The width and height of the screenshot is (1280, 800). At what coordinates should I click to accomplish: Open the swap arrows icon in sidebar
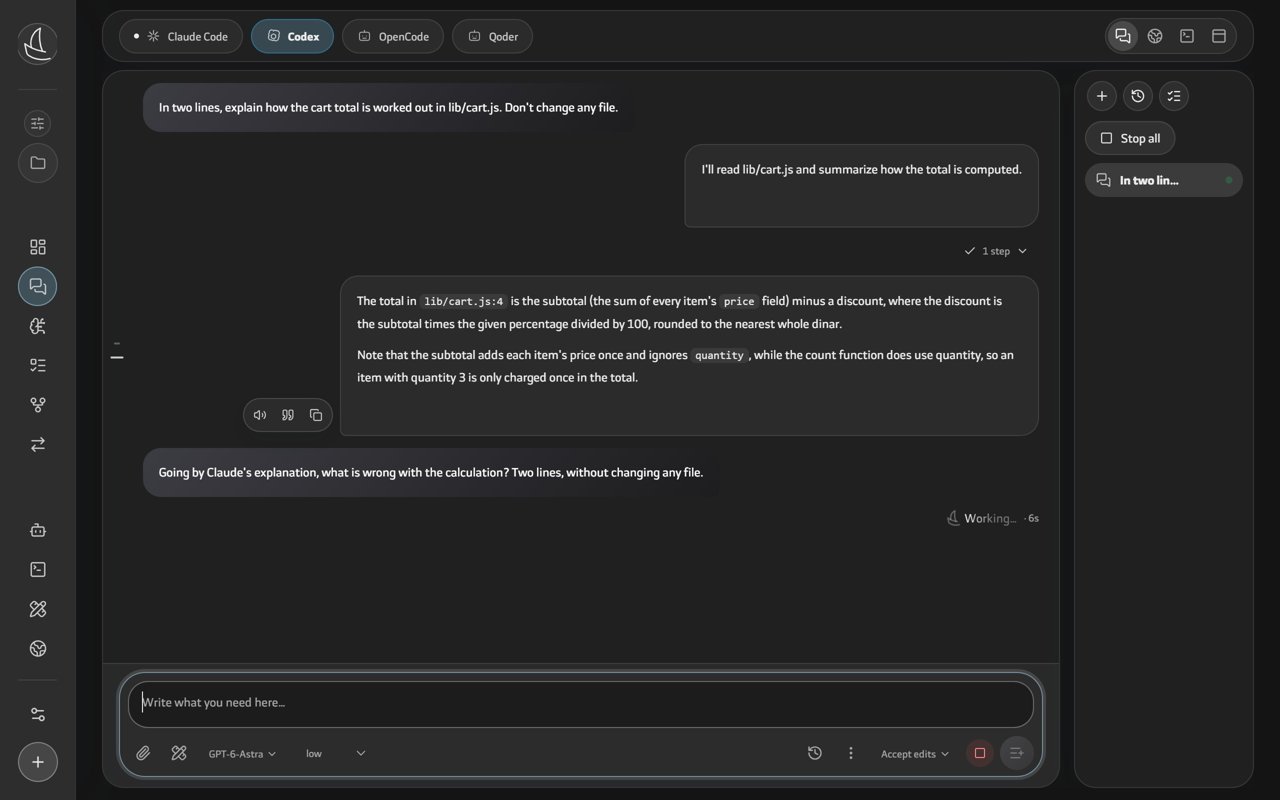coord(38,444)
